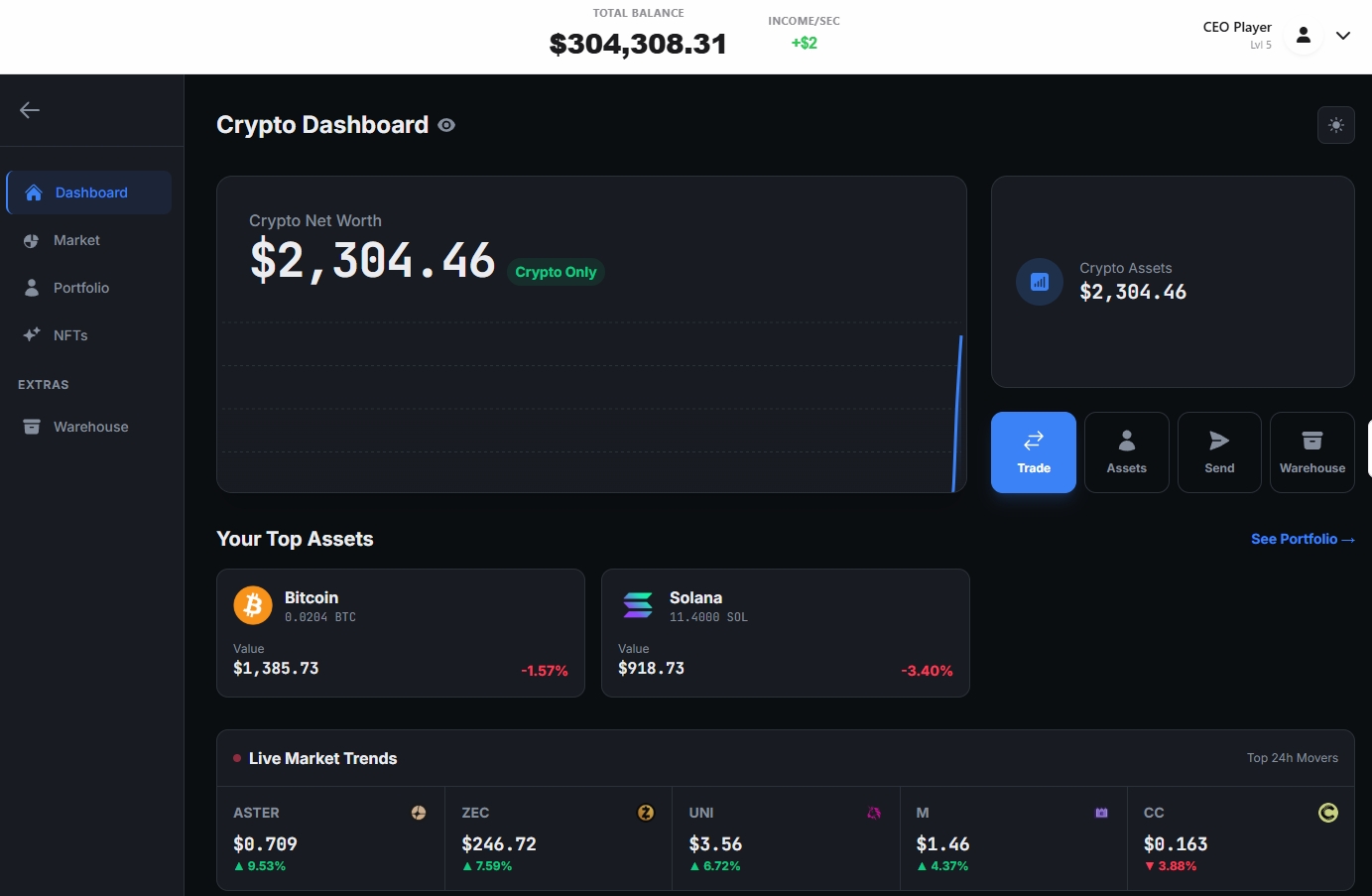Select the ZEC coin icon
This screenshot has height=896, width=1372.
646,813
